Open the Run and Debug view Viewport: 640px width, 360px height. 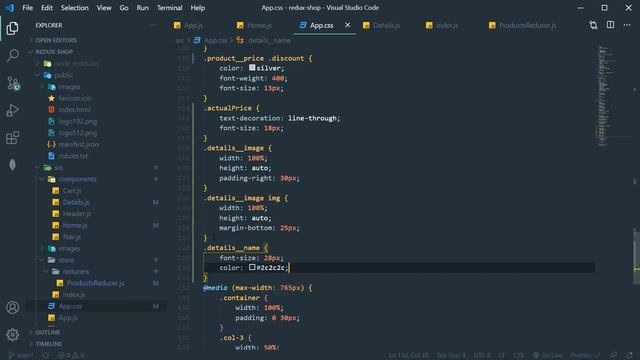tap(12, 110)
